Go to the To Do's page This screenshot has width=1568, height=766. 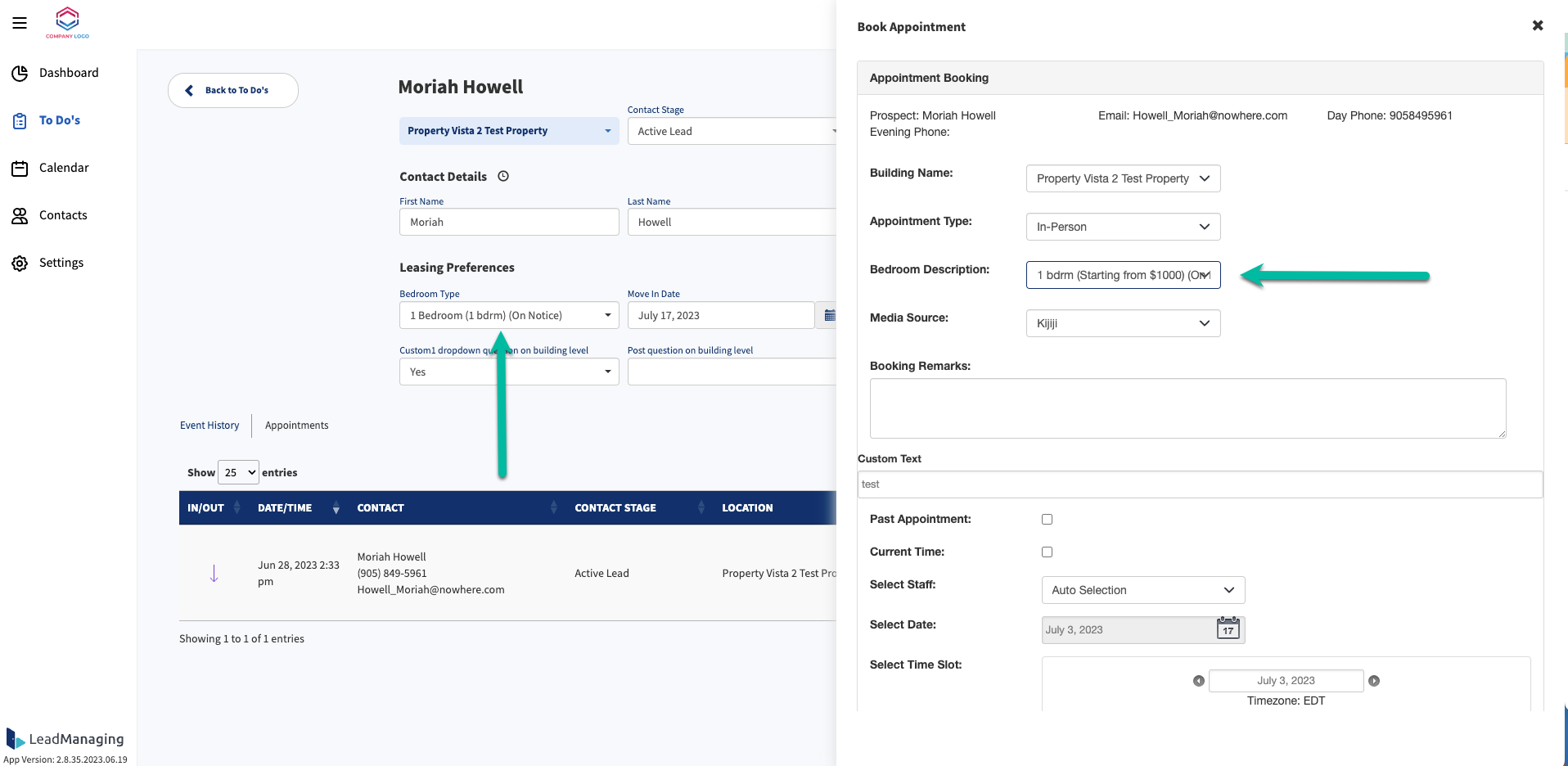(60, 120)
